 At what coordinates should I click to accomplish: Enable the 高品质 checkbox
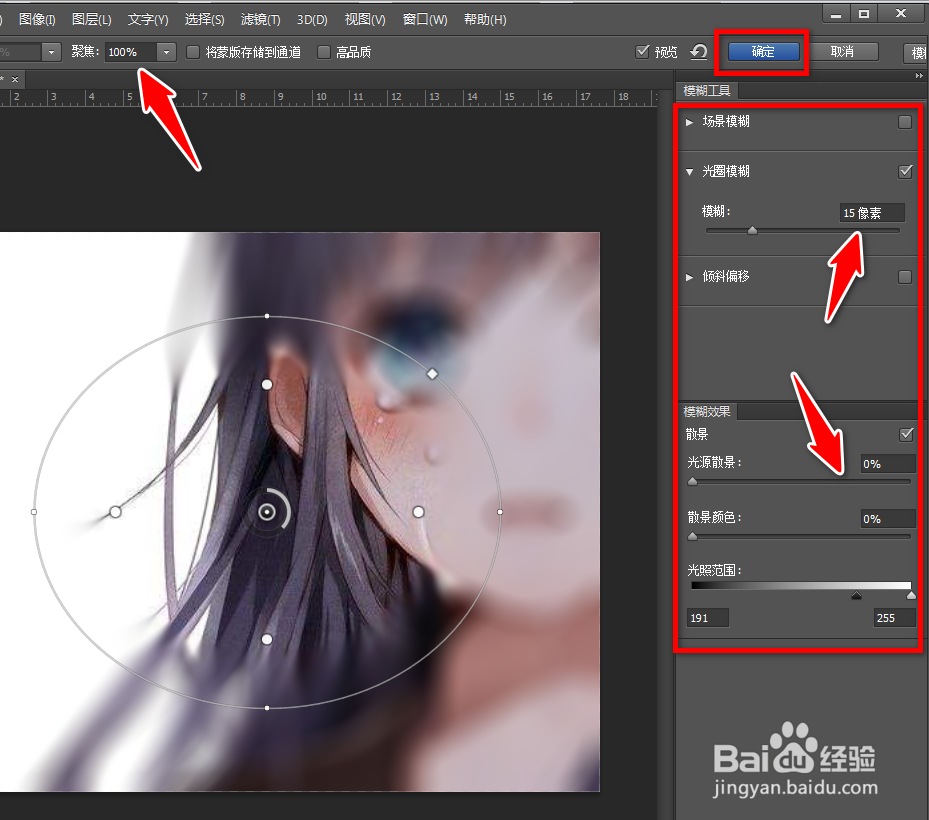tap(323, 52)
